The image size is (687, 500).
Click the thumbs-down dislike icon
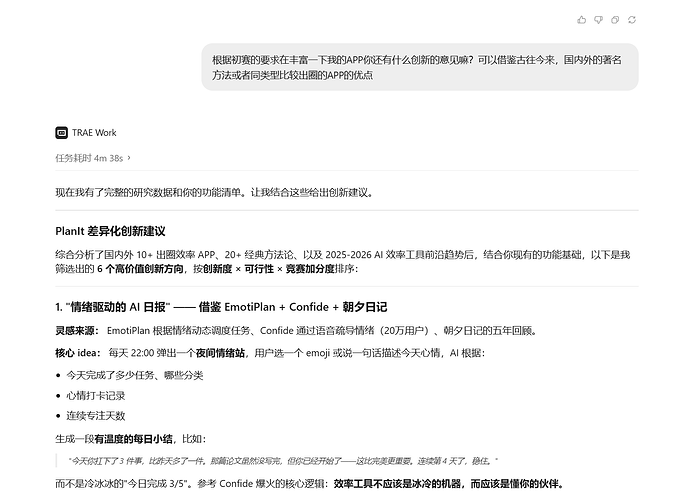point(598,20)
